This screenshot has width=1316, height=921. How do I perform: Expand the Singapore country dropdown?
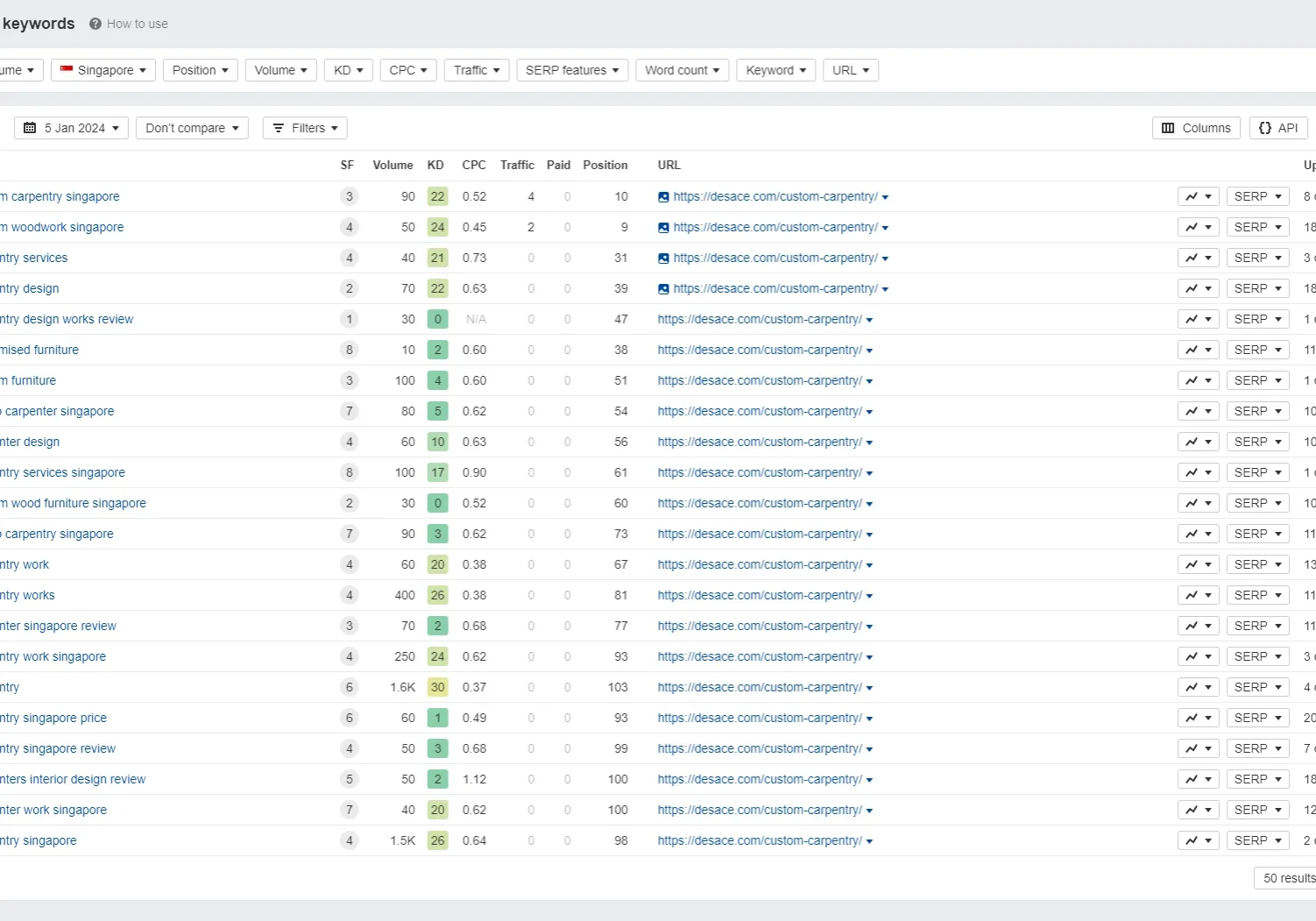point(103,70)
